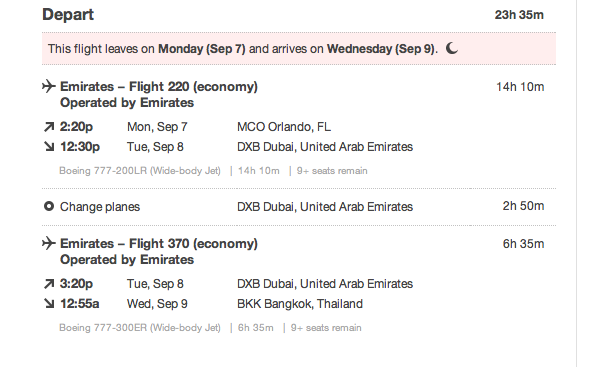The width and height of the screenshot is (596, 367).
Task: Click the airplane icon beside Flight 370
Action: [49, 243]
